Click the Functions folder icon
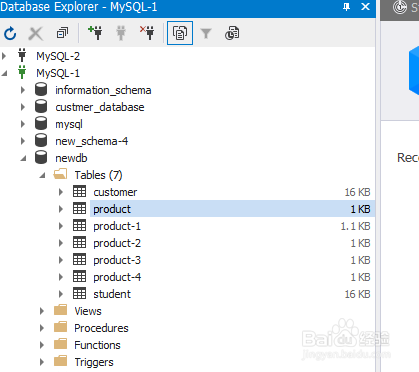 (60, 344)
